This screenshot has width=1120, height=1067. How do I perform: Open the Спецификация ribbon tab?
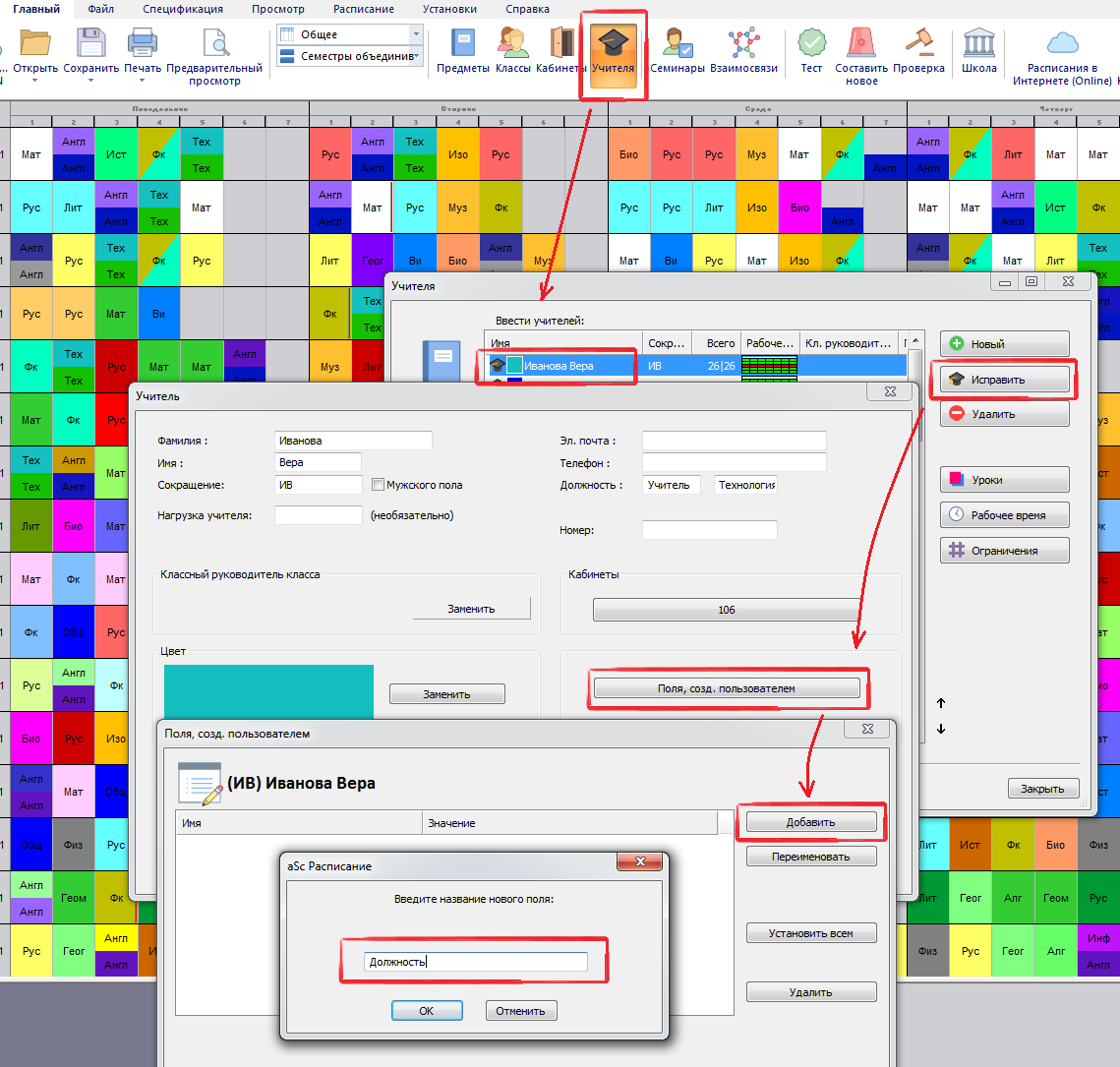click(182, 9)
